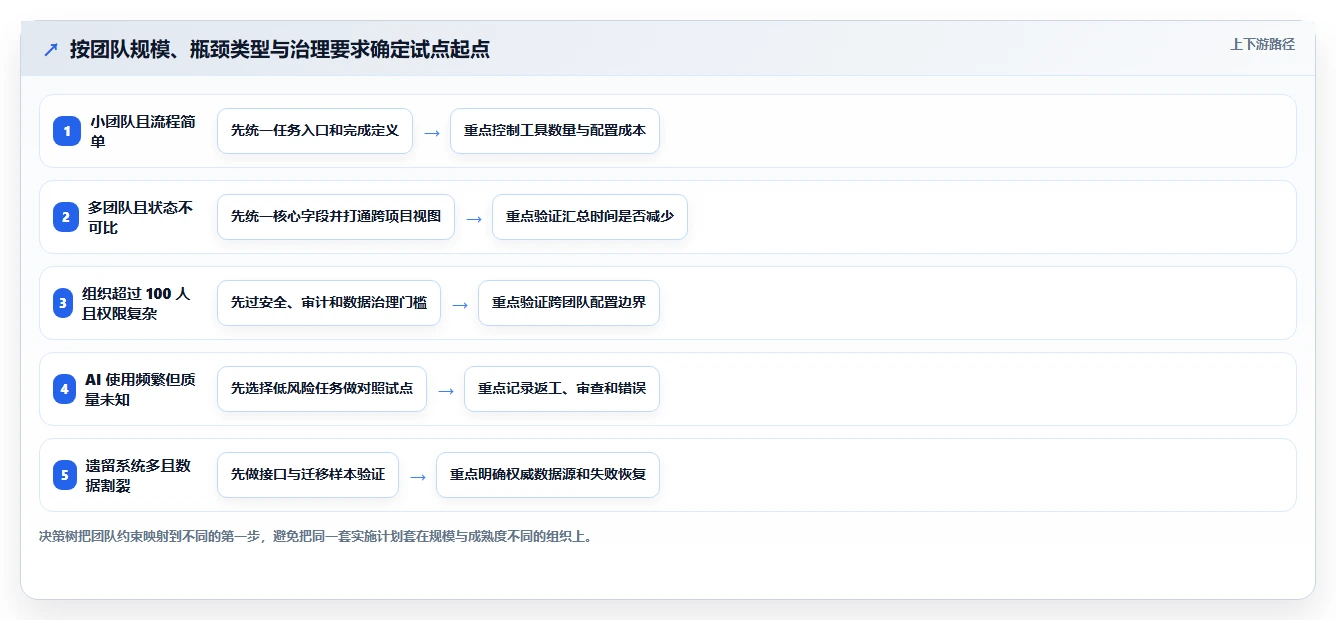The height and width of the screenshot is (620, 1336).
Task: Click the number 5 badge for 遗留系统多
Action: pyautogui.click(x=65, y=475)
